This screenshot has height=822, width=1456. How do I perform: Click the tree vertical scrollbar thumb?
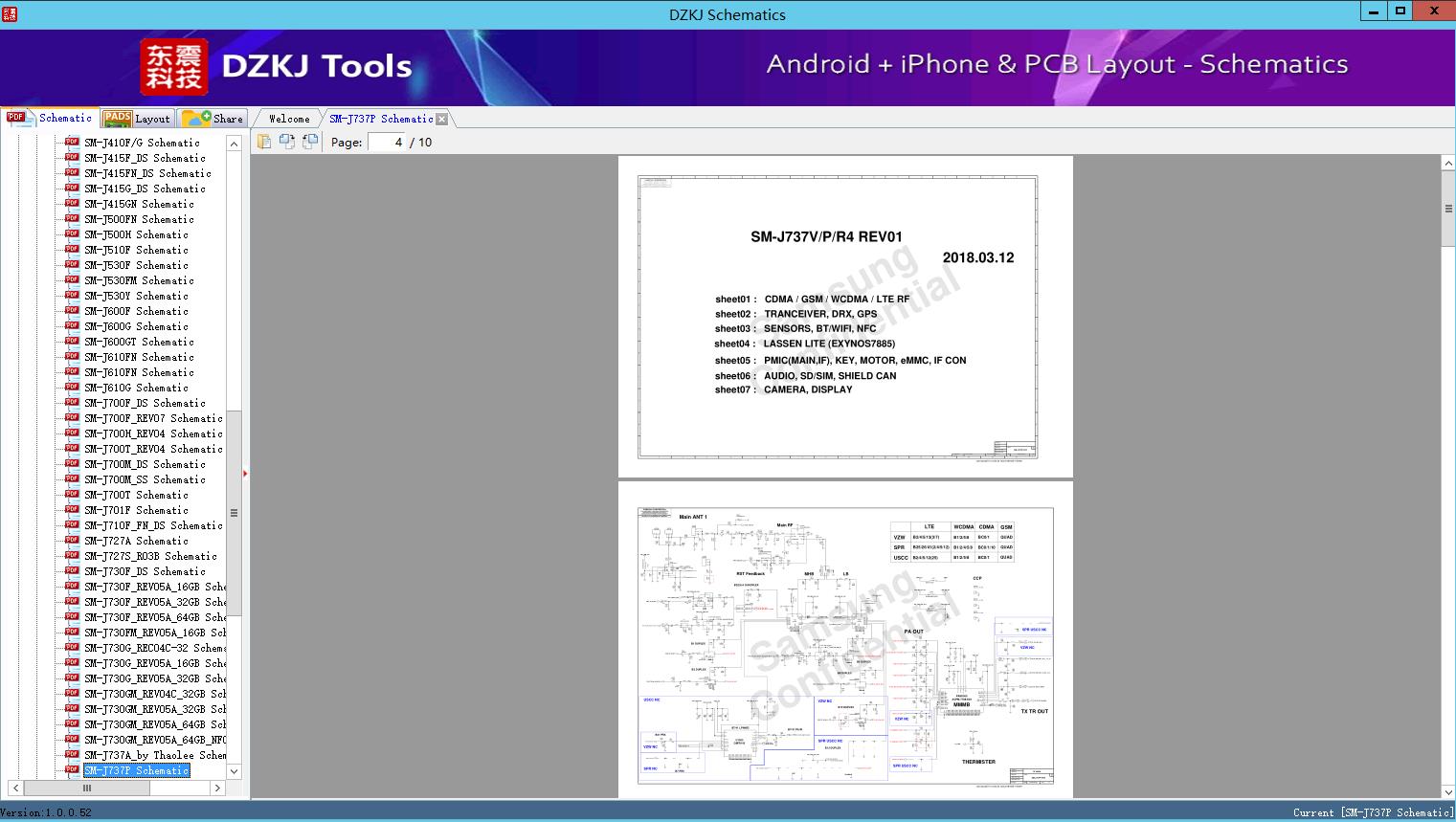coord(234,513)
